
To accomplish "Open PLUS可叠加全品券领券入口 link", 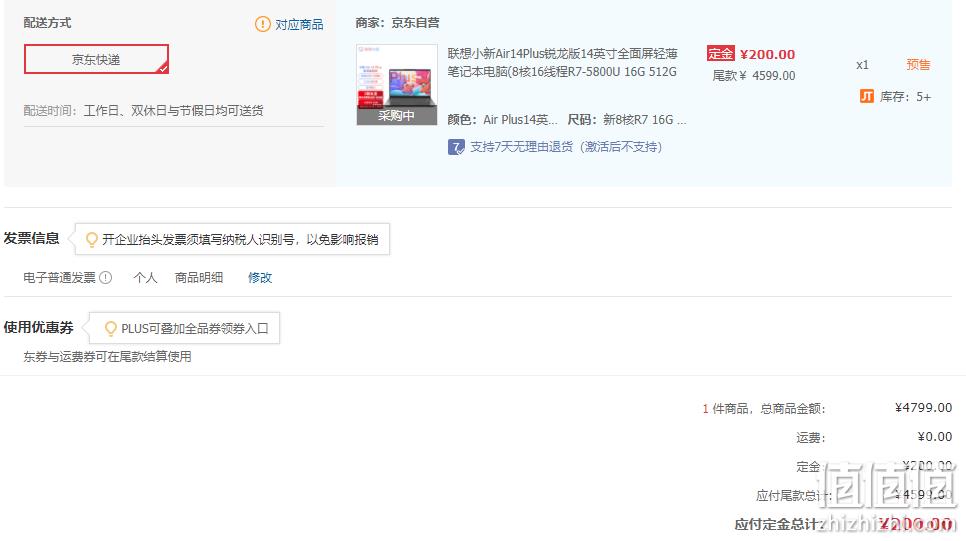I will point(195,328).
